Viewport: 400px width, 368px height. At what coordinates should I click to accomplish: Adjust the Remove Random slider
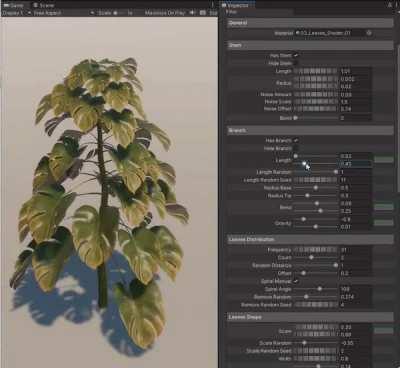coord(316,297)
